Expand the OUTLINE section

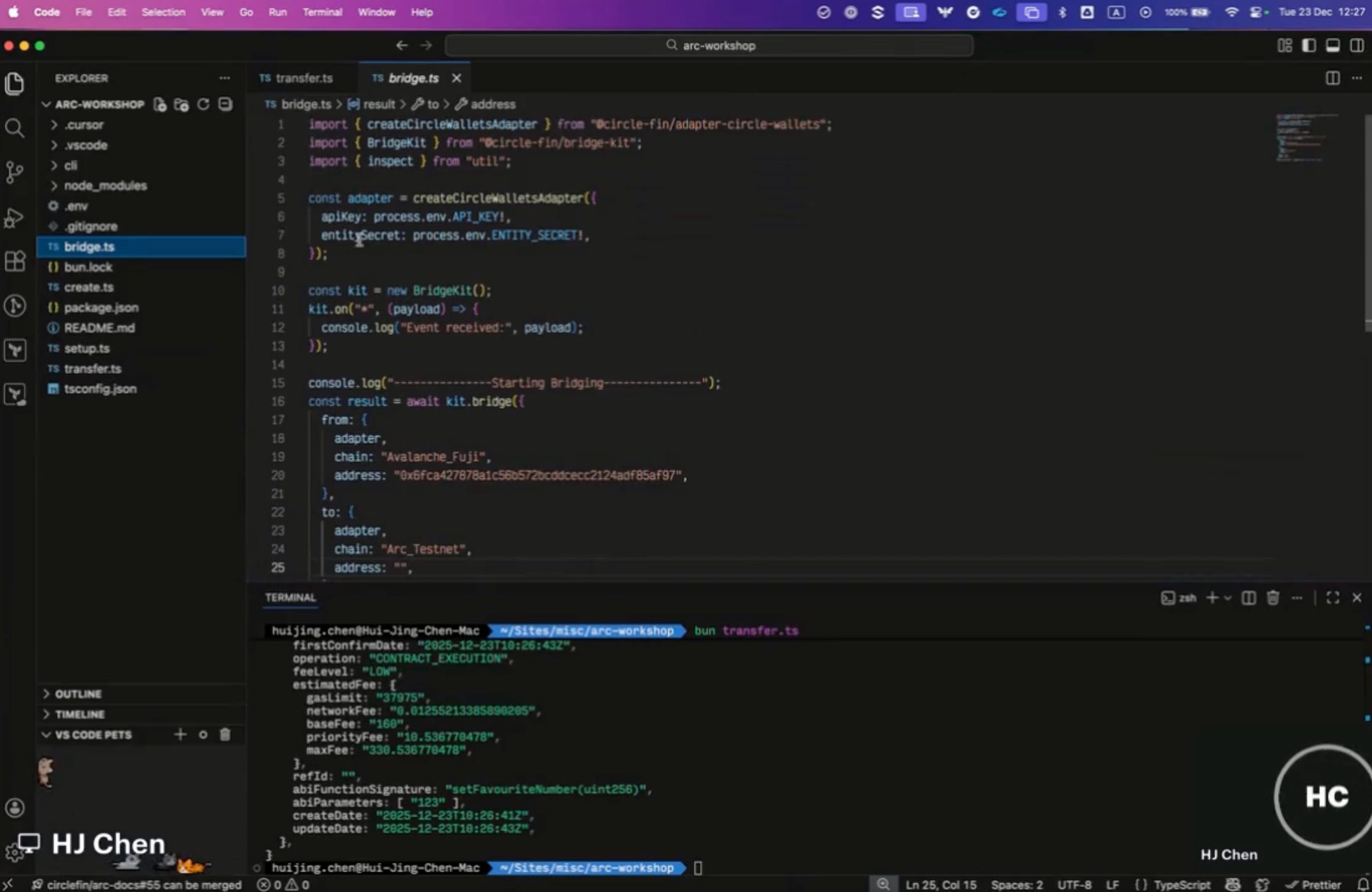click(78, 694)
